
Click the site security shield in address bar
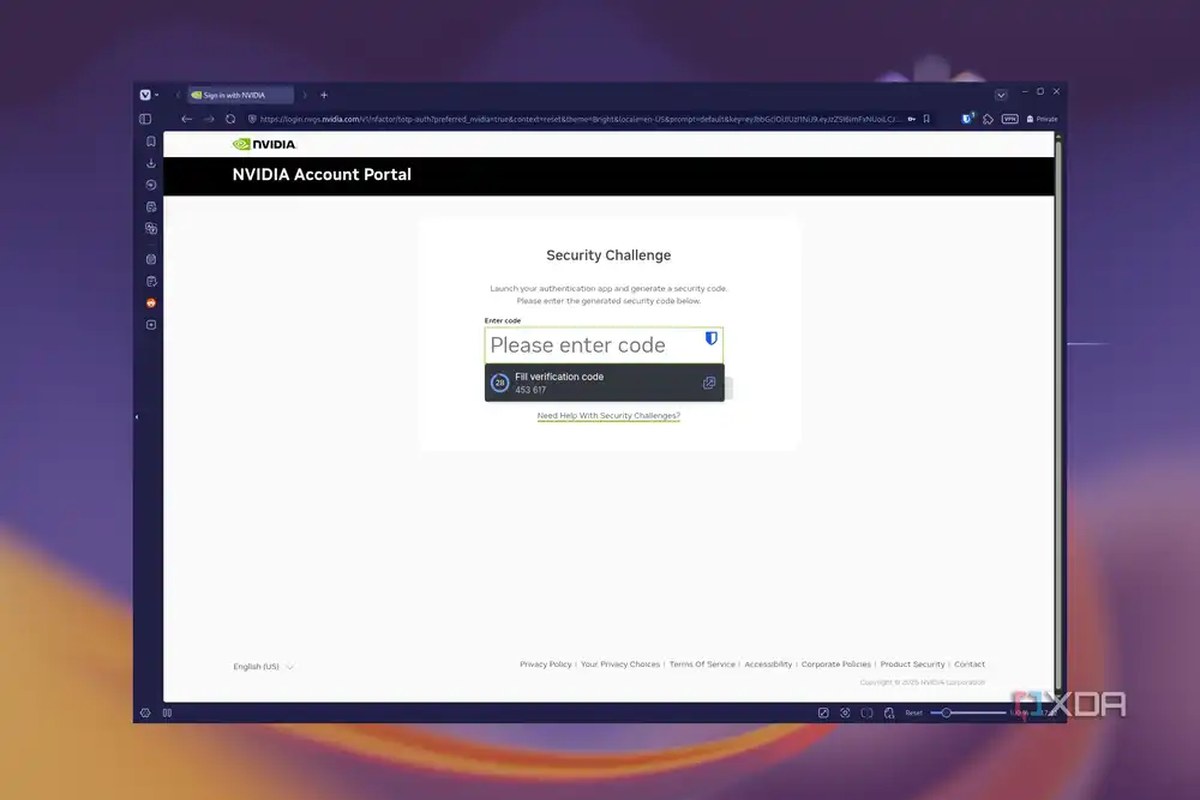click(253, 119)
